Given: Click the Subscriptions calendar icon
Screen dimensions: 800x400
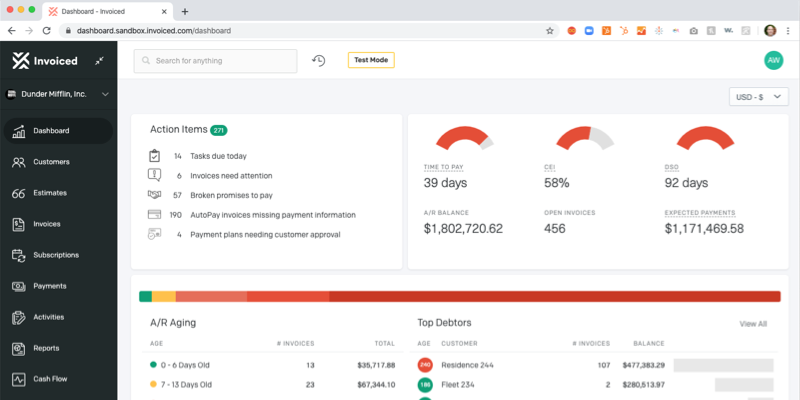Looking at the screenshot, I should point(18,256).
